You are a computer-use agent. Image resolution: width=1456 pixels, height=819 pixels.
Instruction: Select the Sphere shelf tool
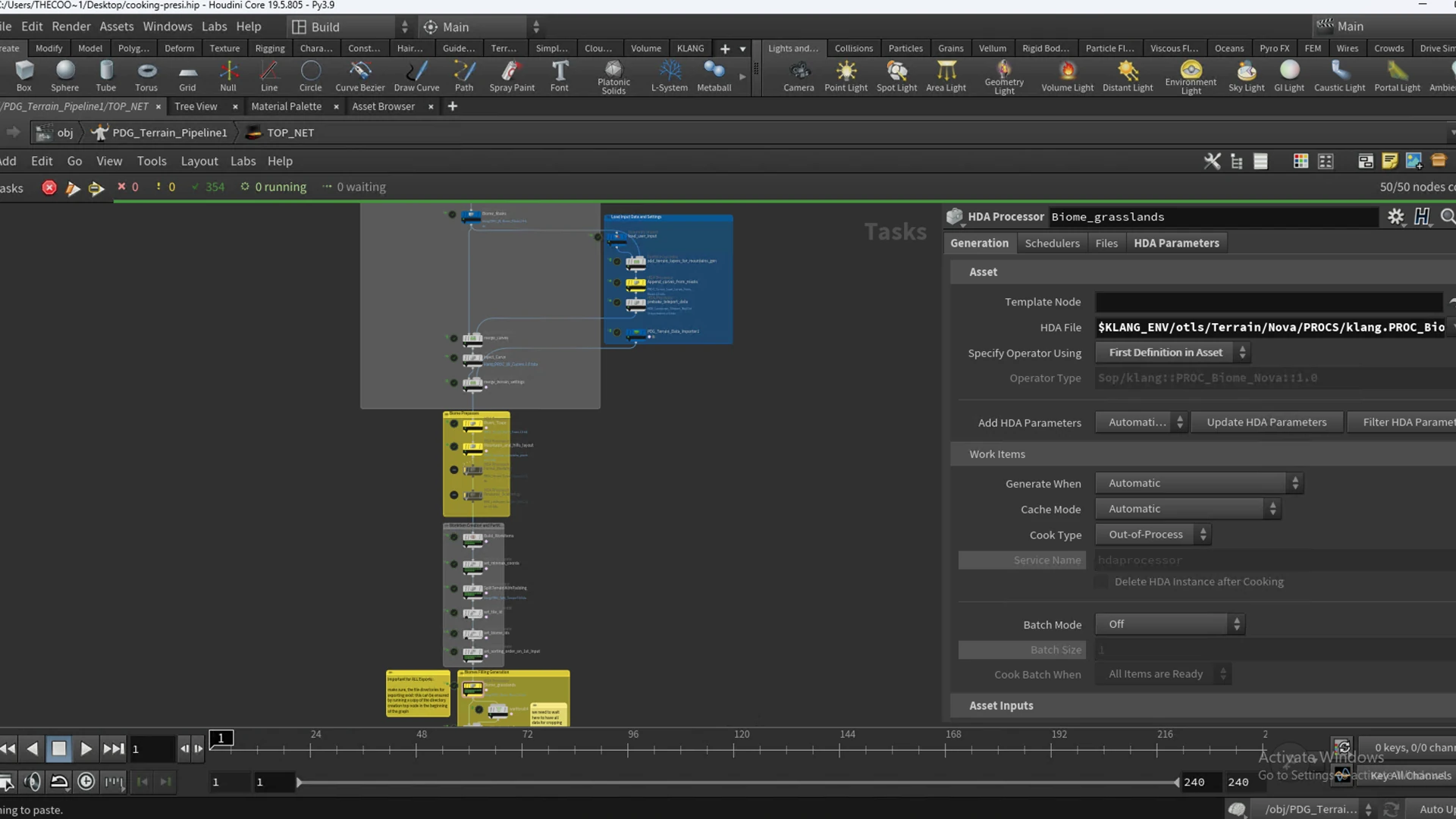pyautogui.click(x=64, y=77)
